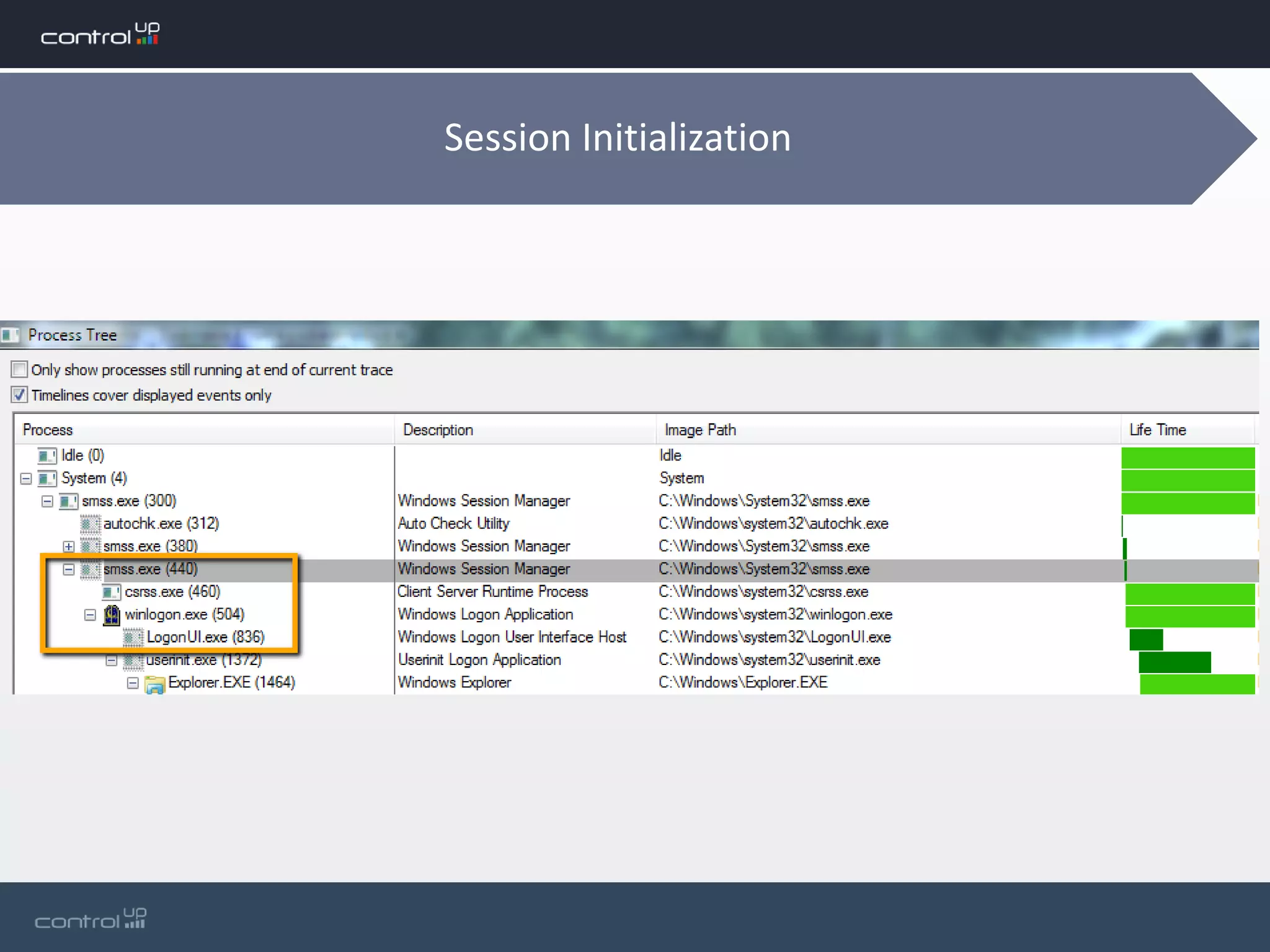The width and height of the screenshot is (1270, 952).
Task: Click the LogonUI.exe (836) process icon
Action: (x=133, y=638)
